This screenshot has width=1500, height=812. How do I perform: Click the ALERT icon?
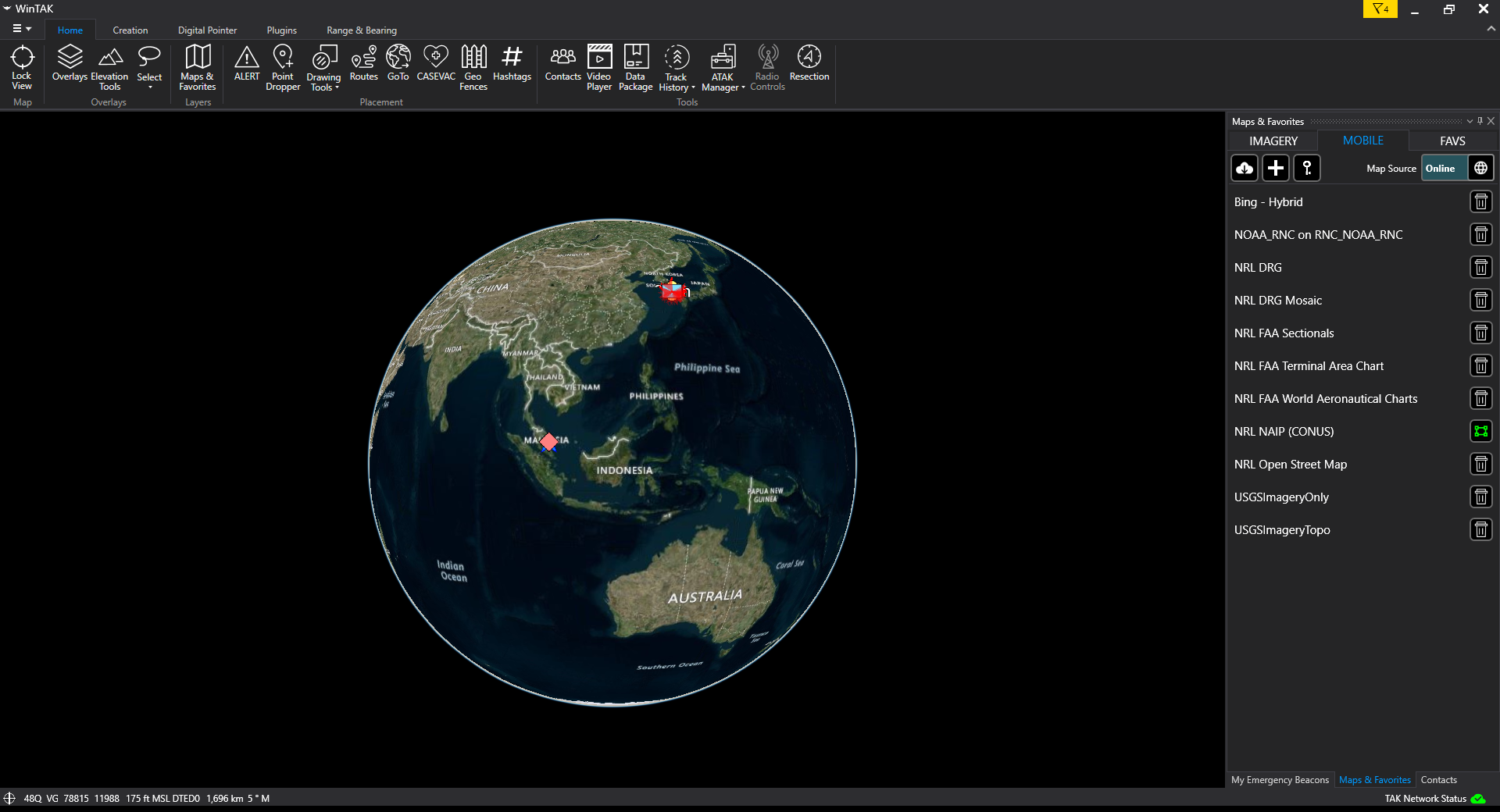pyautogui.click(x=247, y=63)
